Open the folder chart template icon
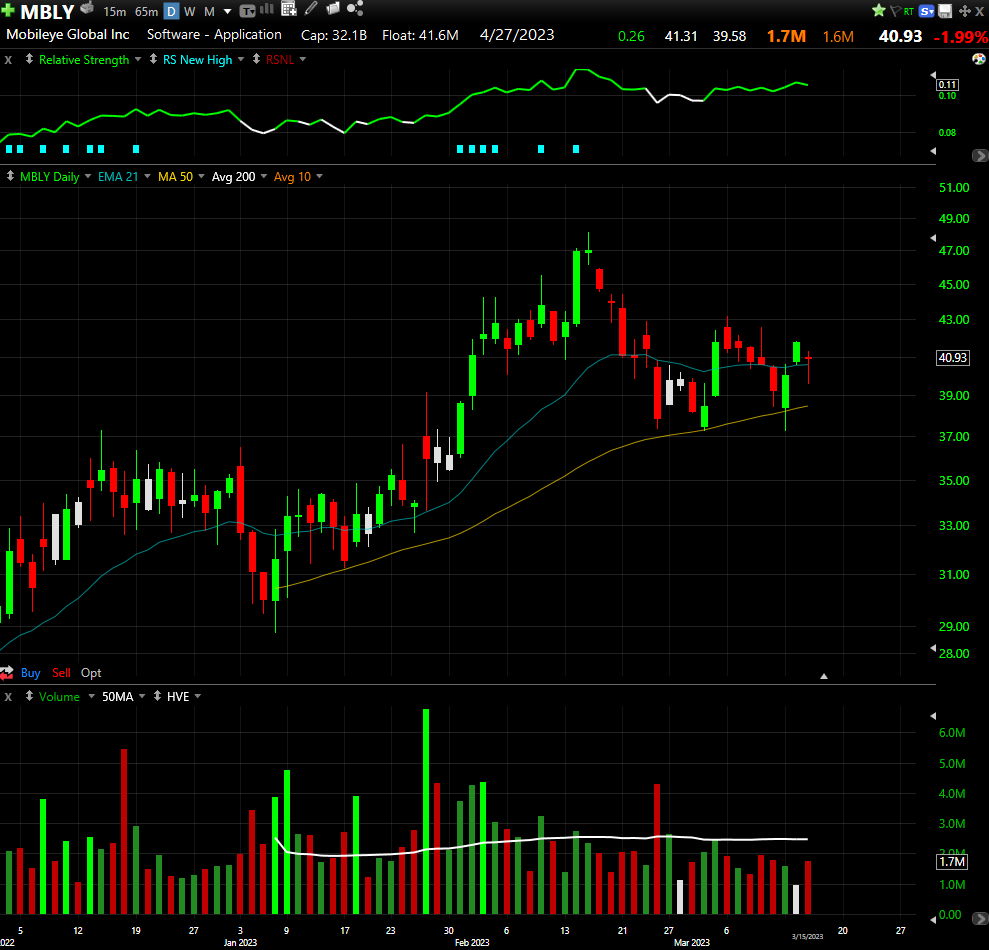Viewport: 989px width, 950px height. [332, 8]
